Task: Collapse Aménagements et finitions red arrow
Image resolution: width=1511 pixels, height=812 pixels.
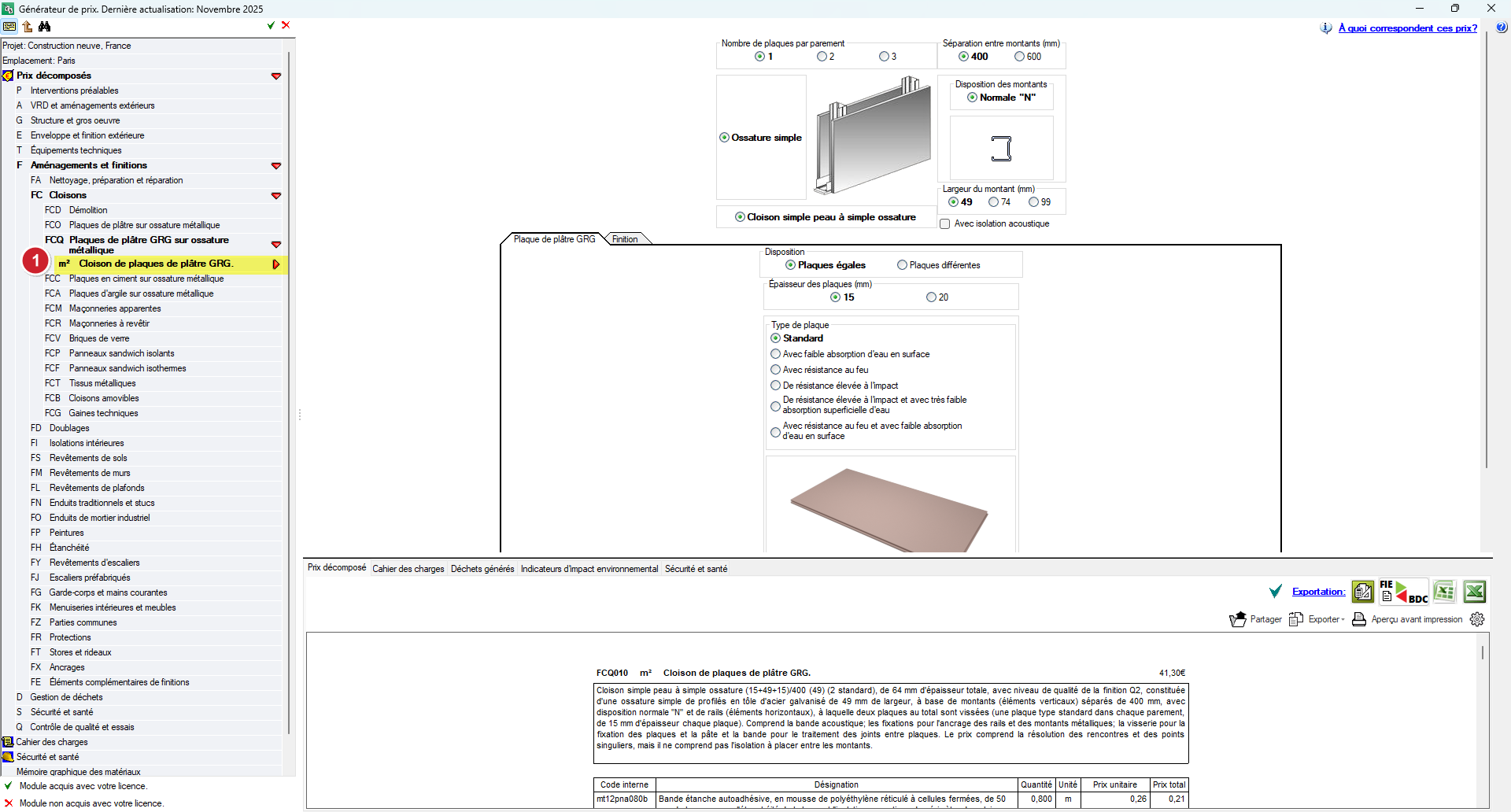Action: pos(276,166)
